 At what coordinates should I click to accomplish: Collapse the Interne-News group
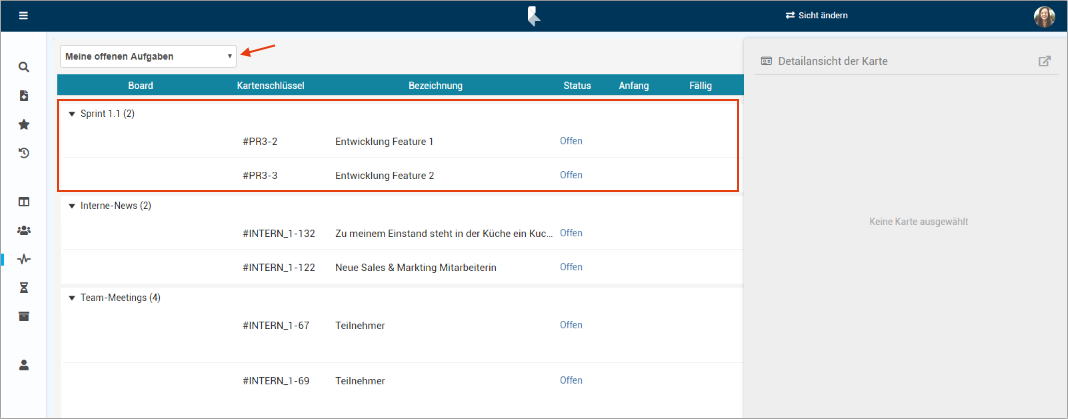pyautogui.click(x=72, y=206)
